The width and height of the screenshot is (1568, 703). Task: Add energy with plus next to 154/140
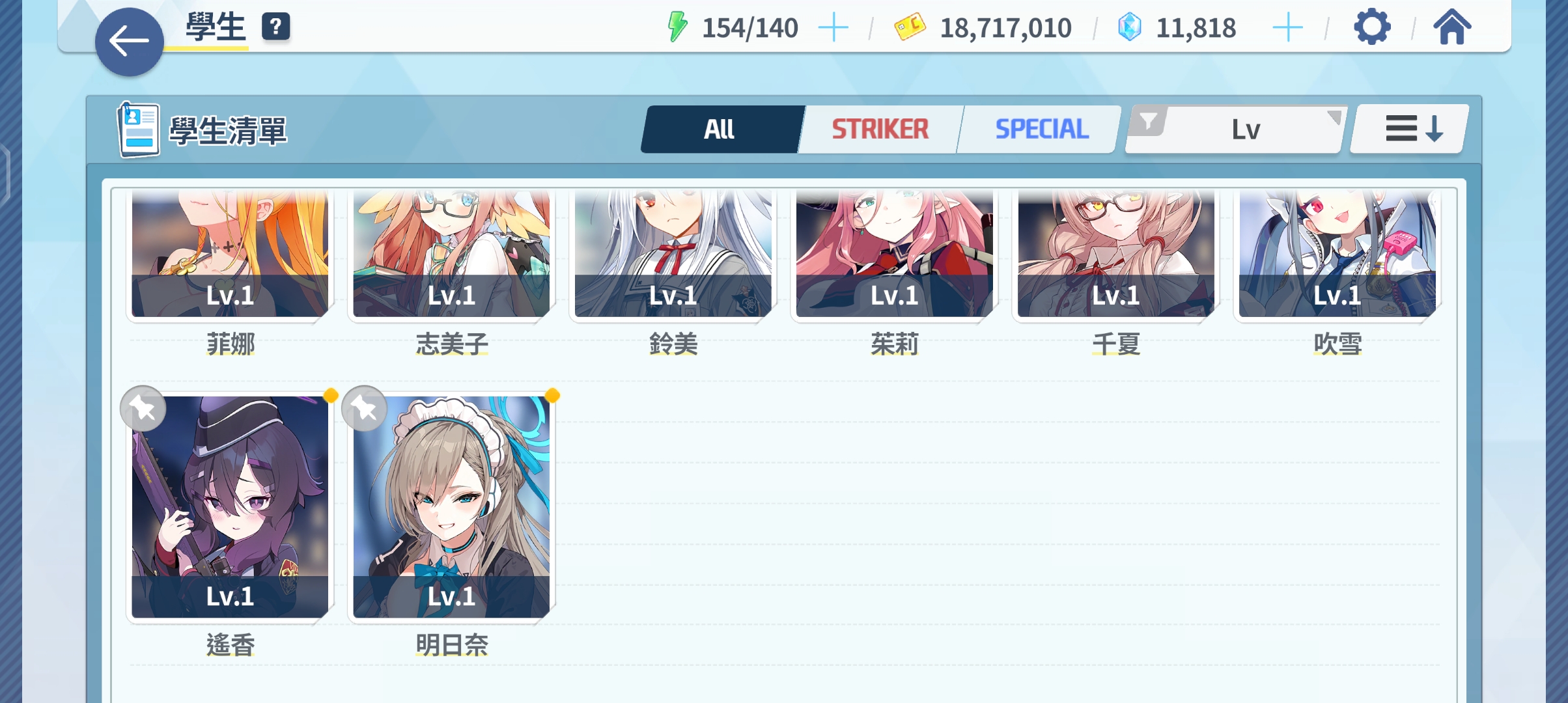[x=833, y=28]
